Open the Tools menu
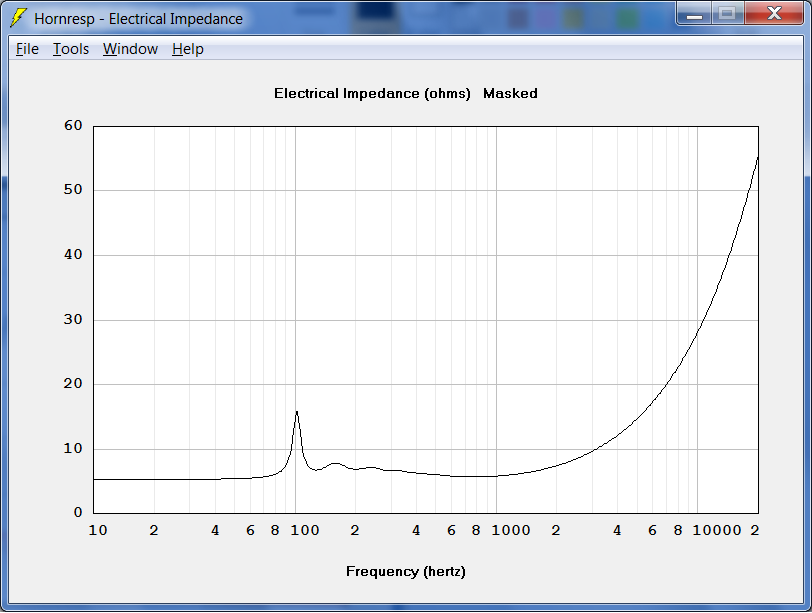812x613 pixels. pos(71,49)
